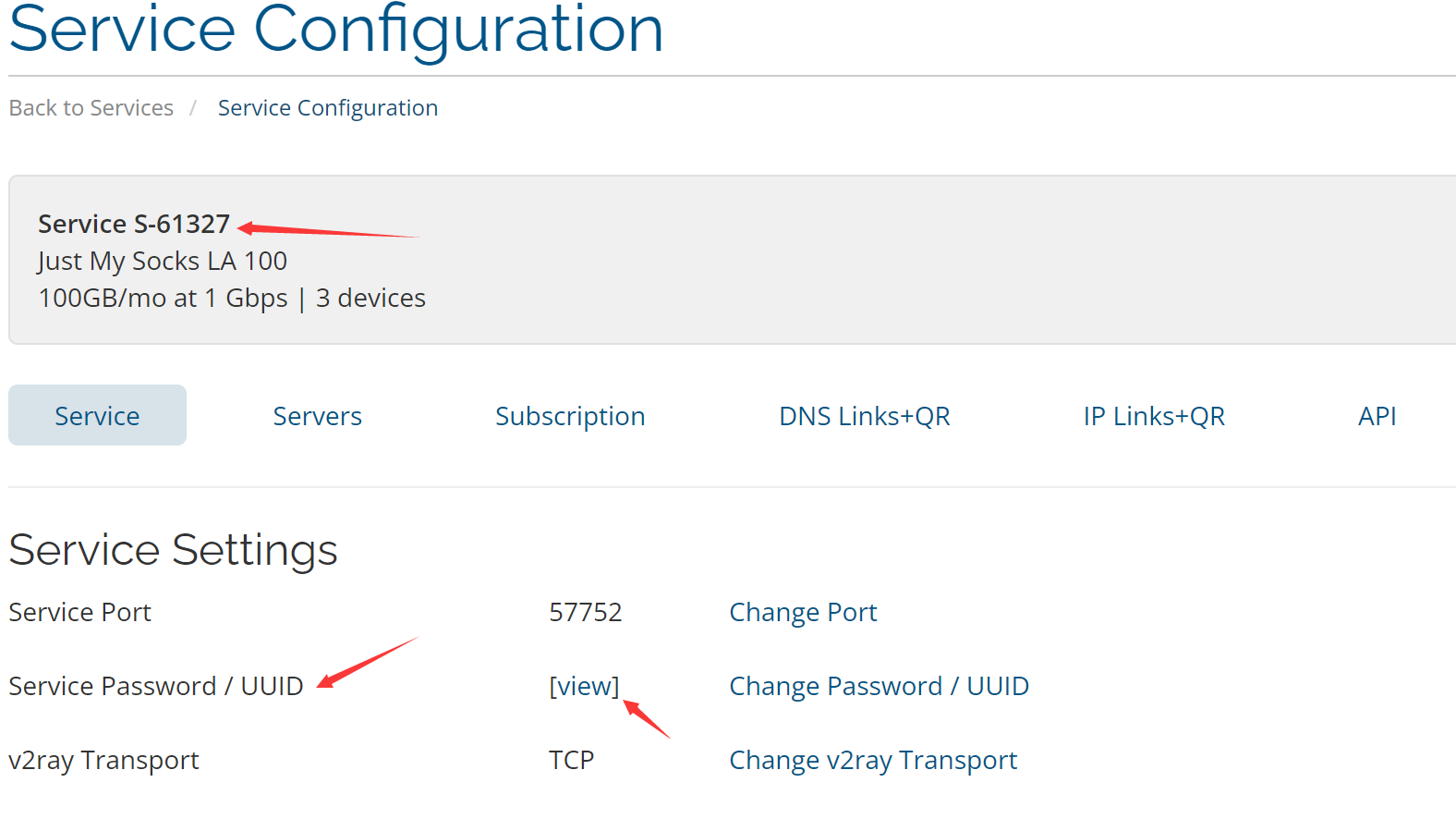Switch to the IP Links+QR tab

point(1153,416)
